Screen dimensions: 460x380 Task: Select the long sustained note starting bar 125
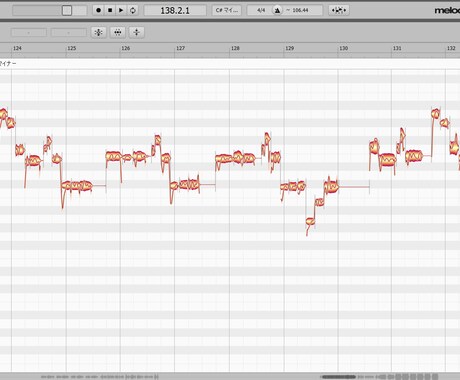click(77, 185)
